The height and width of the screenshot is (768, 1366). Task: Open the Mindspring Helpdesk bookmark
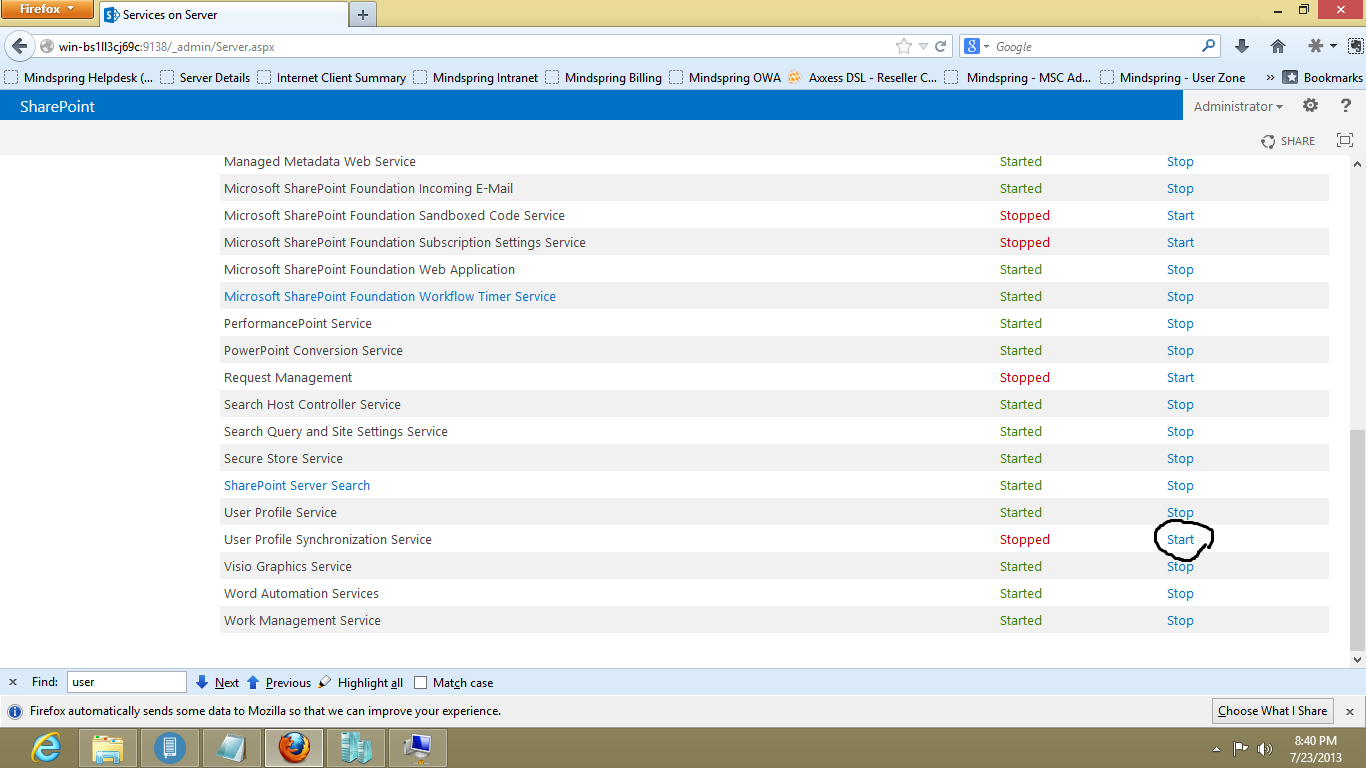pos(80,77)
